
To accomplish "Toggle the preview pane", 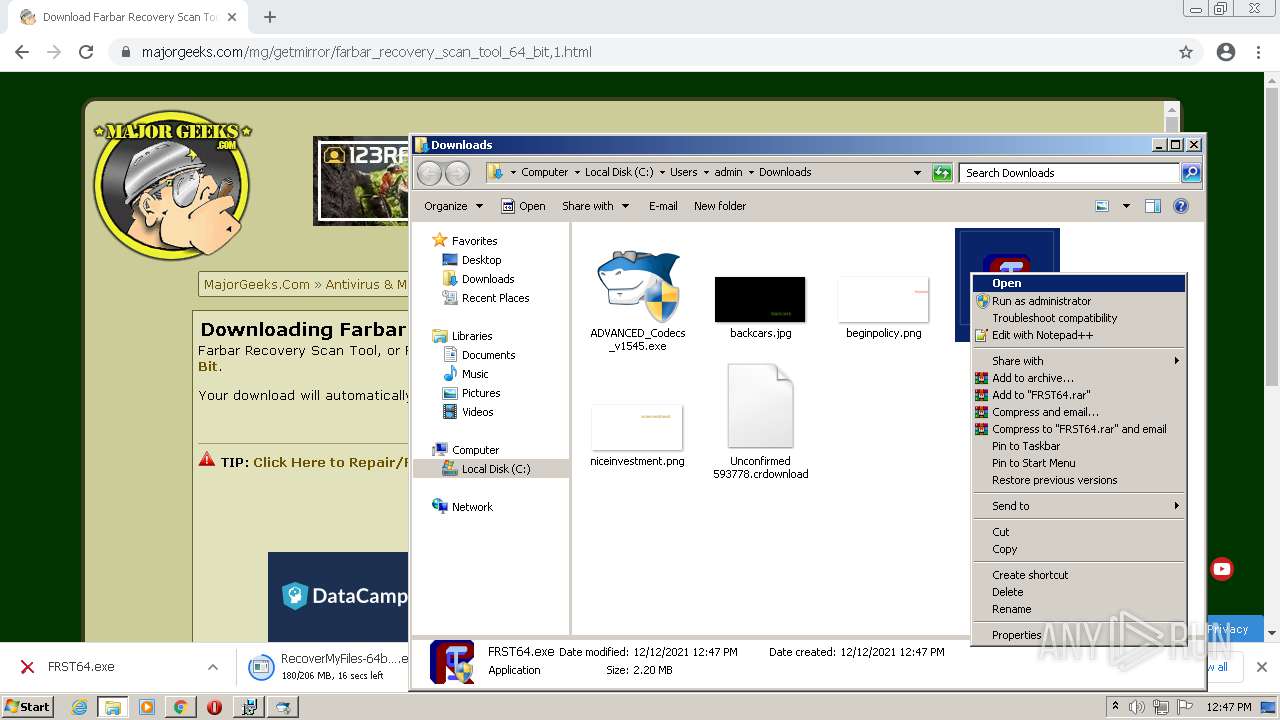I will click(1153, 206).
